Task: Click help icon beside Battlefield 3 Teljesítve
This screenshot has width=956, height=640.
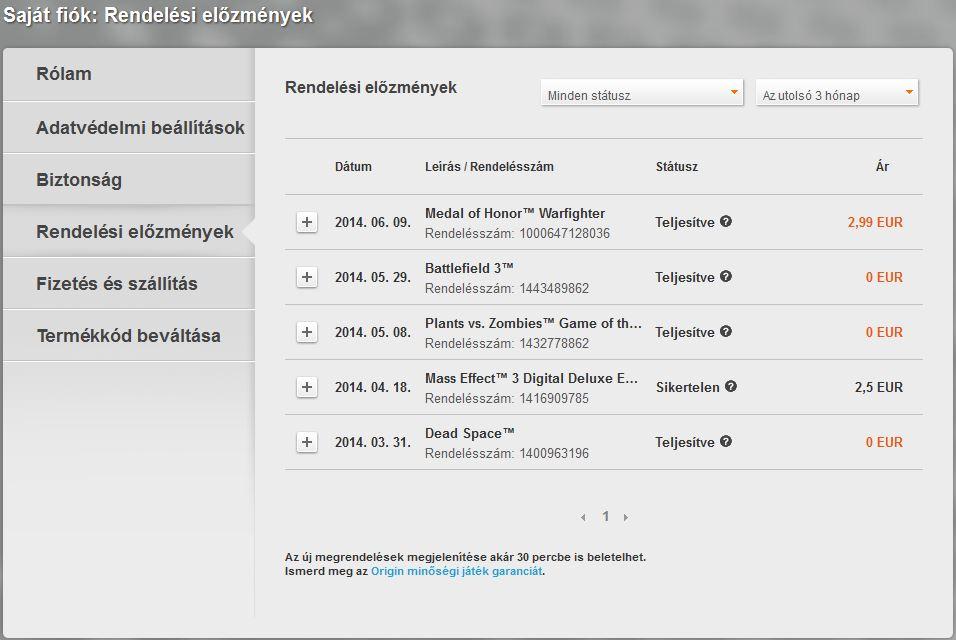Action: 726,276
